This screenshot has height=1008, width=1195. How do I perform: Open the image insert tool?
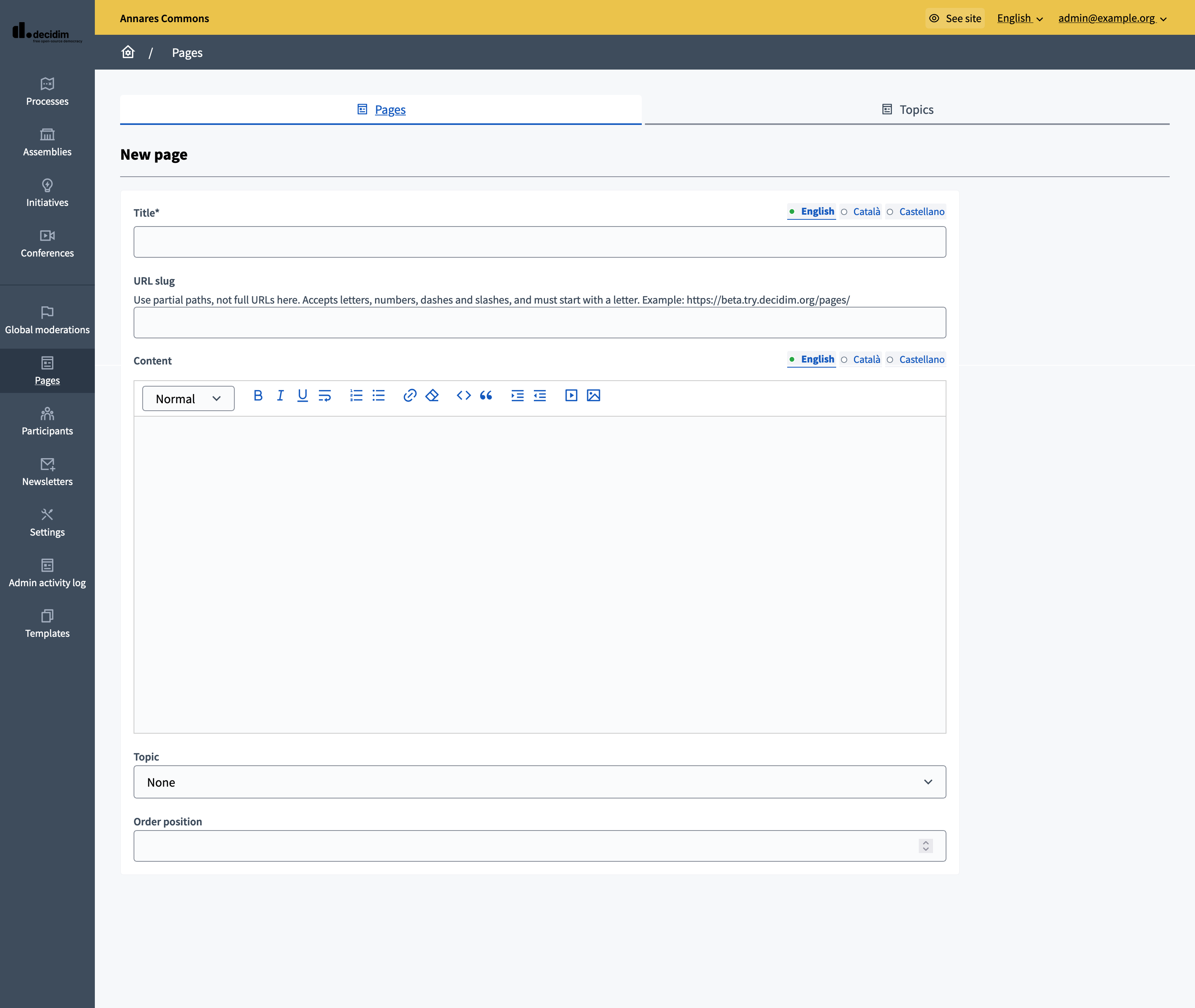click(594, 395)
